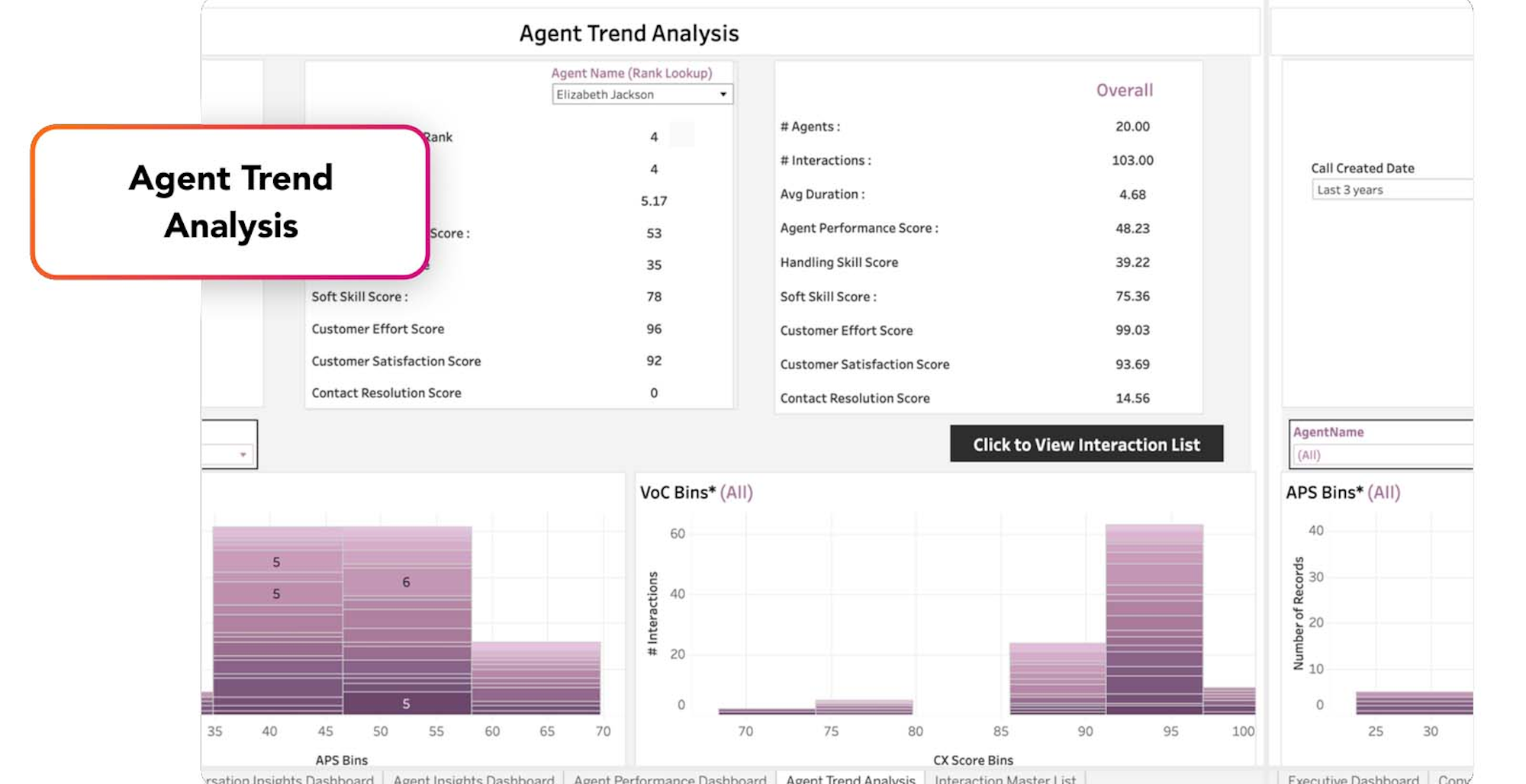
Task: Click the Agent Trend Analysis callout label
Action: (230, 202)
